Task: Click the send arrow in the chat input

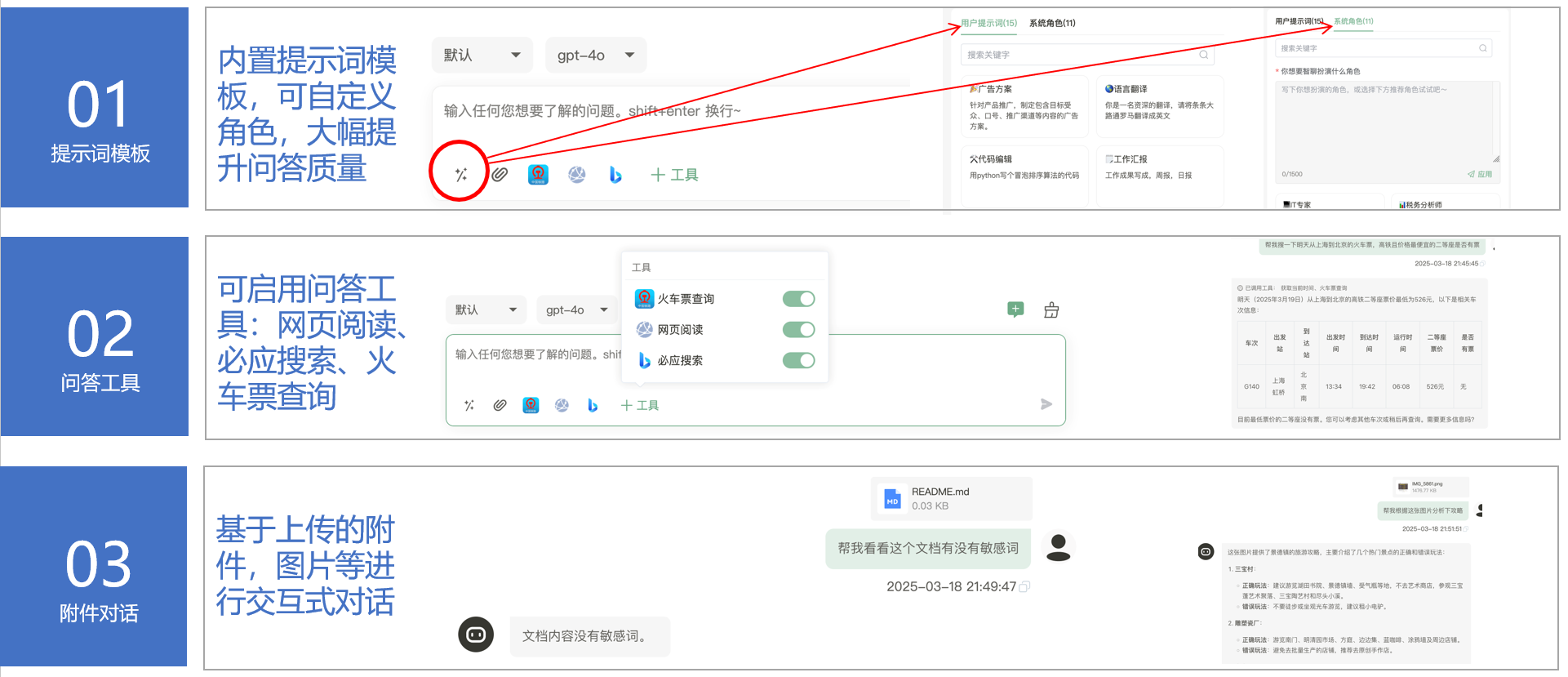Action: point(1046,404)
